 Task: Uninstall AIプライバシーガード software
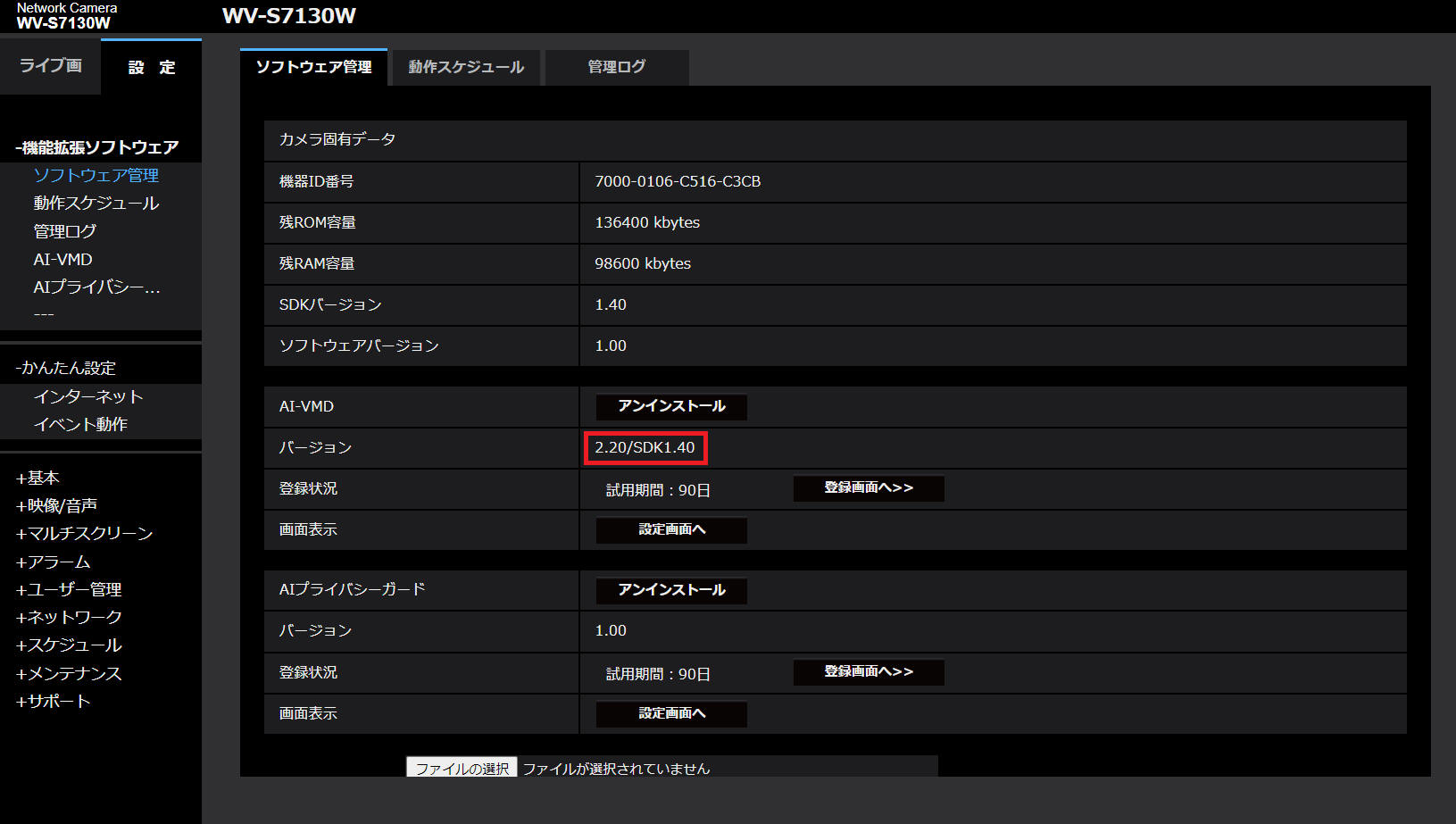[671, 590]
